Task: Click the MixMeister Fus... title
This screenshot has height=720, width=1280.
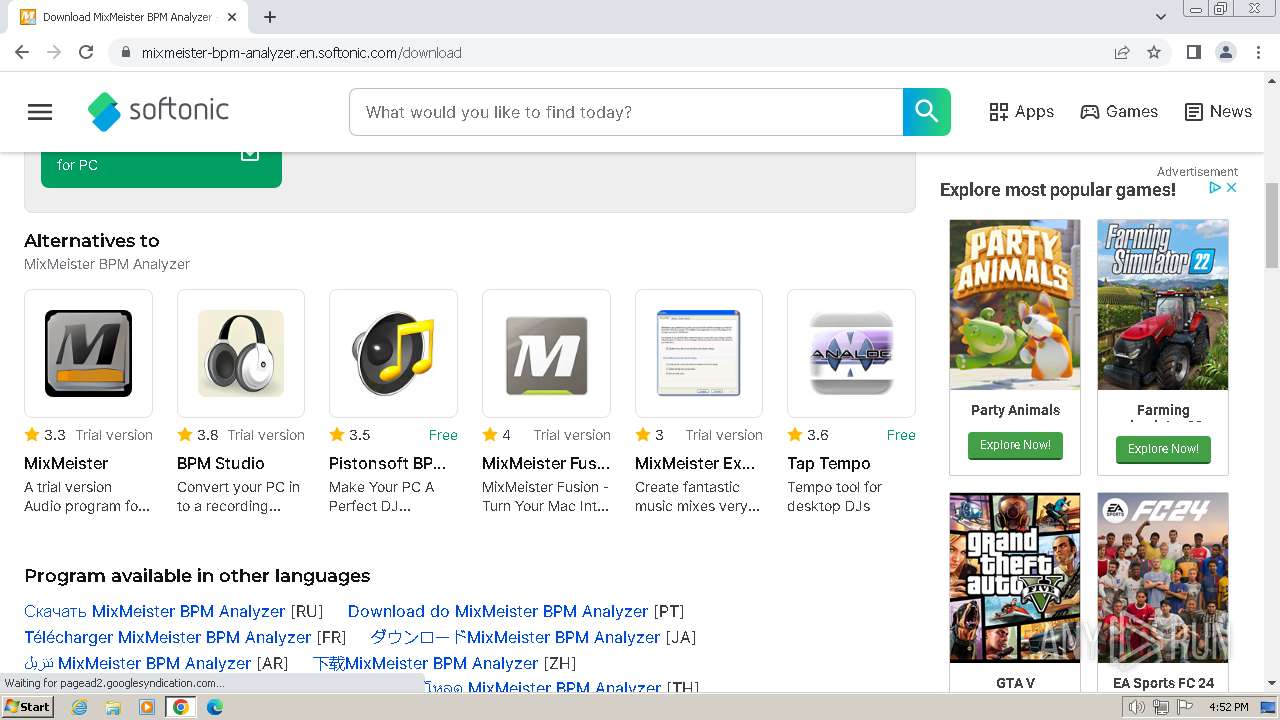Action: [546, 463]
